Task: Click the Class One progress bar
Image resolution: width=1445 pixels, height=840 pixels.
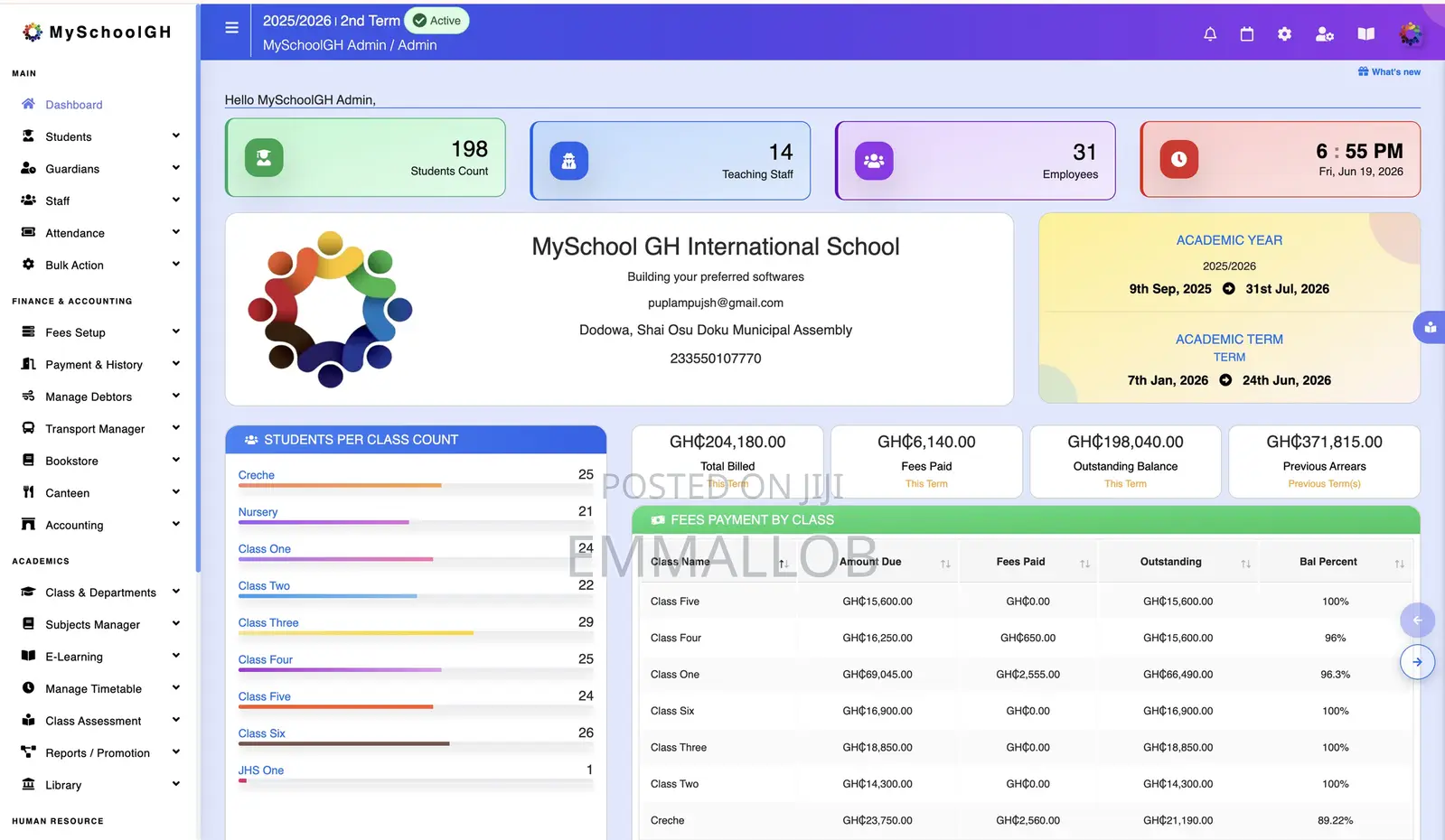Action: pos(416,559)
